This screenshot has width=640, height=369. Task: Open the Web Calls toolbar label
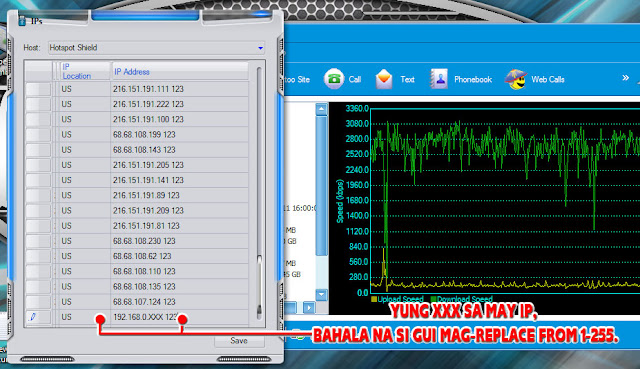(x=547, y=80)
